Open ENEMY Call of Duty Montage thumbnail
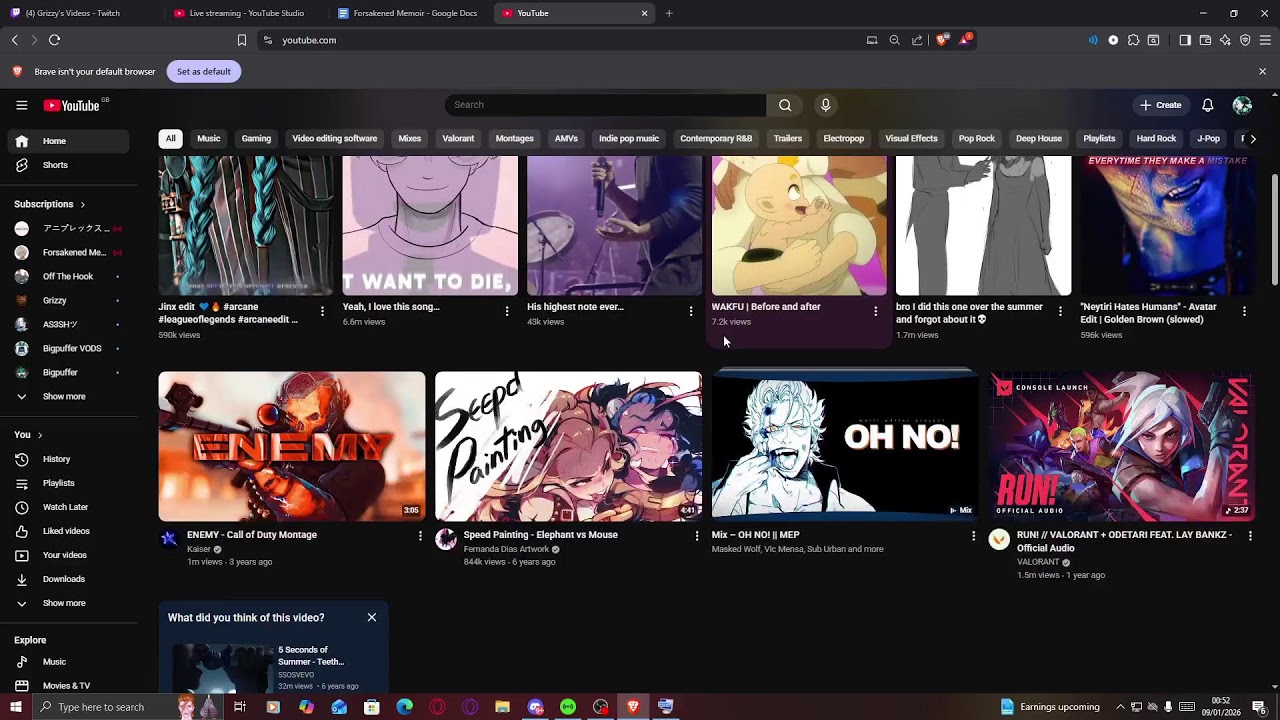Image resolution: width=1280 pixels, height=720 pixels. point(292,447)
